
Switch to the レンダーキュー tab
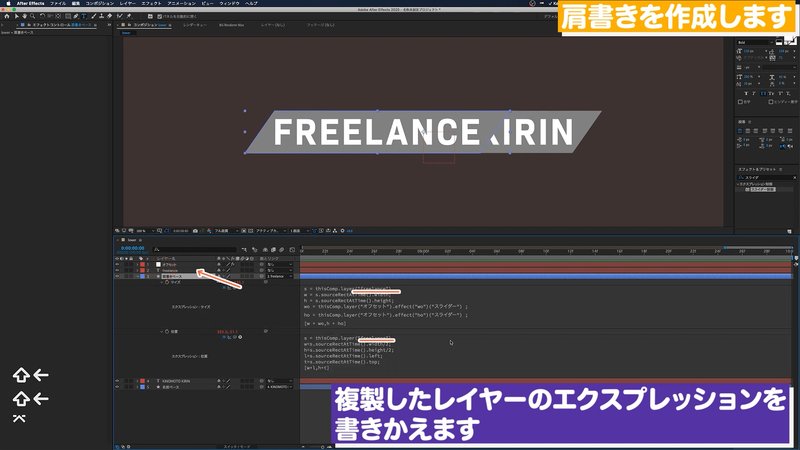click(194, 24)
